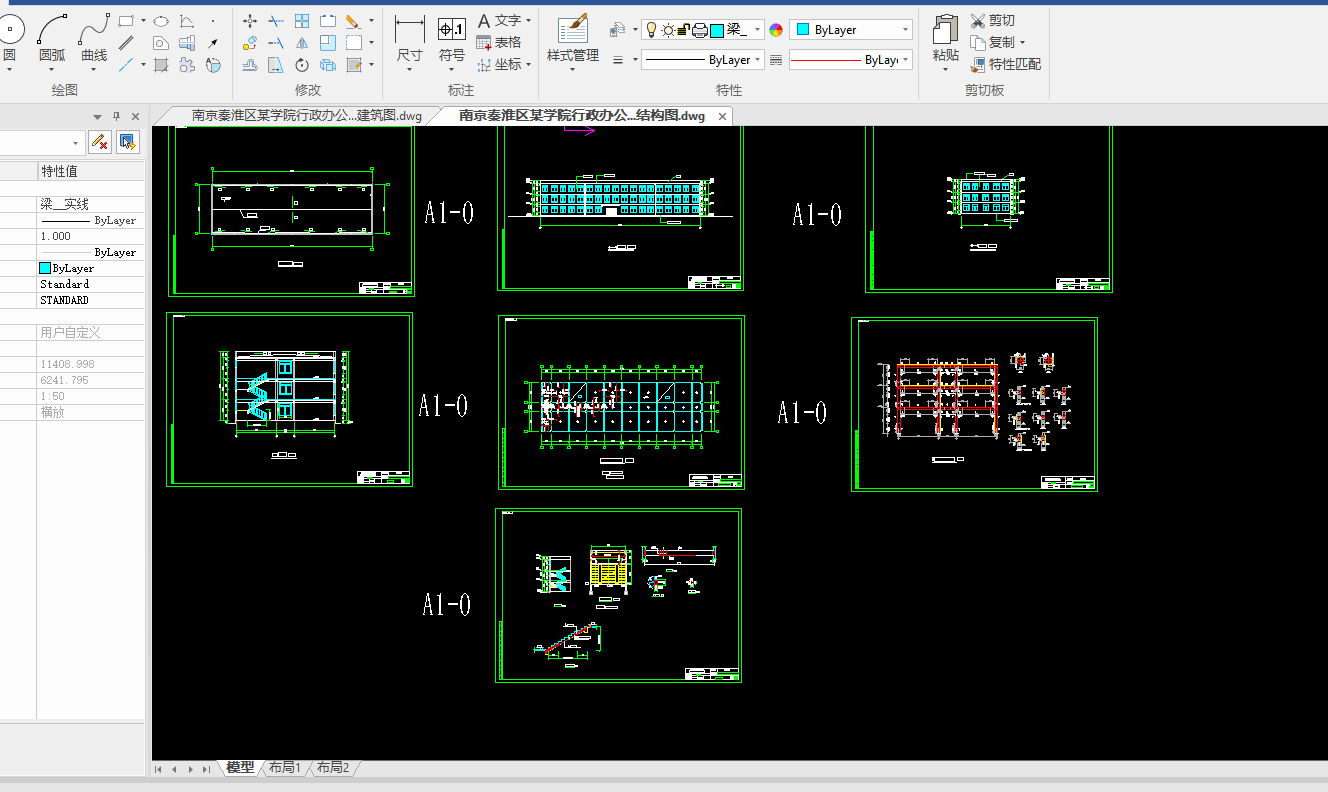Click the Standard text style value
Screen dimensions: 1328x792
pos(92,284)
